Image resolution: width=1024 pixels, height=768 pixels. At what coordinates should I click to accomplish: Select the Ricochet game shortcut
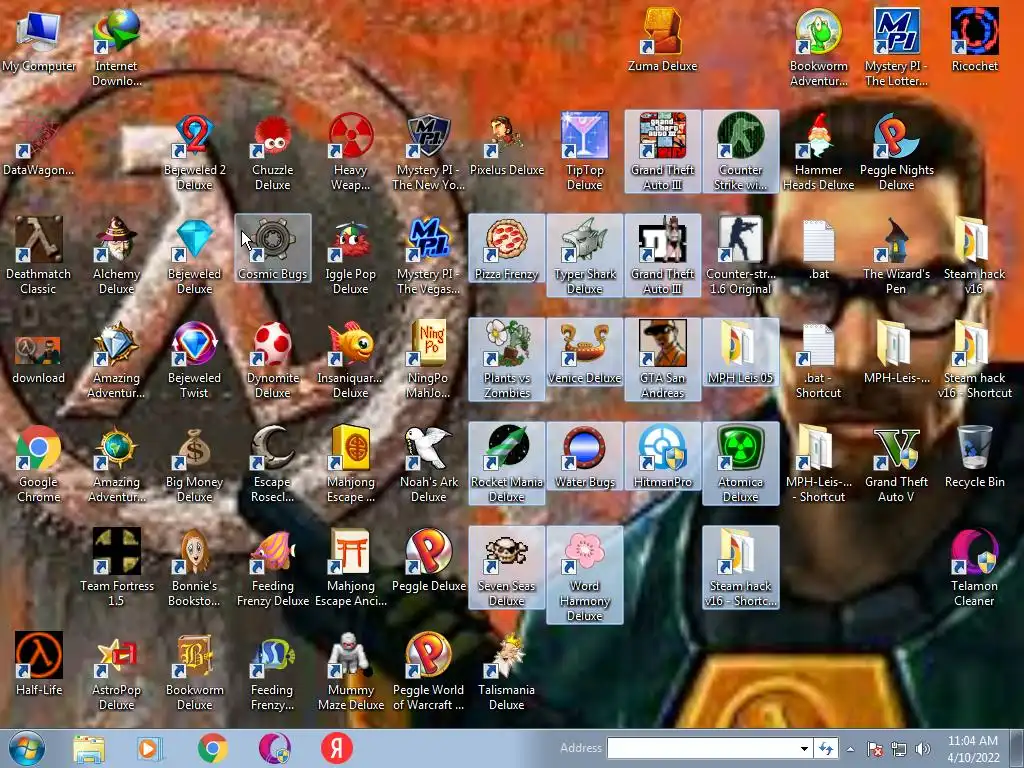(974, 40)
